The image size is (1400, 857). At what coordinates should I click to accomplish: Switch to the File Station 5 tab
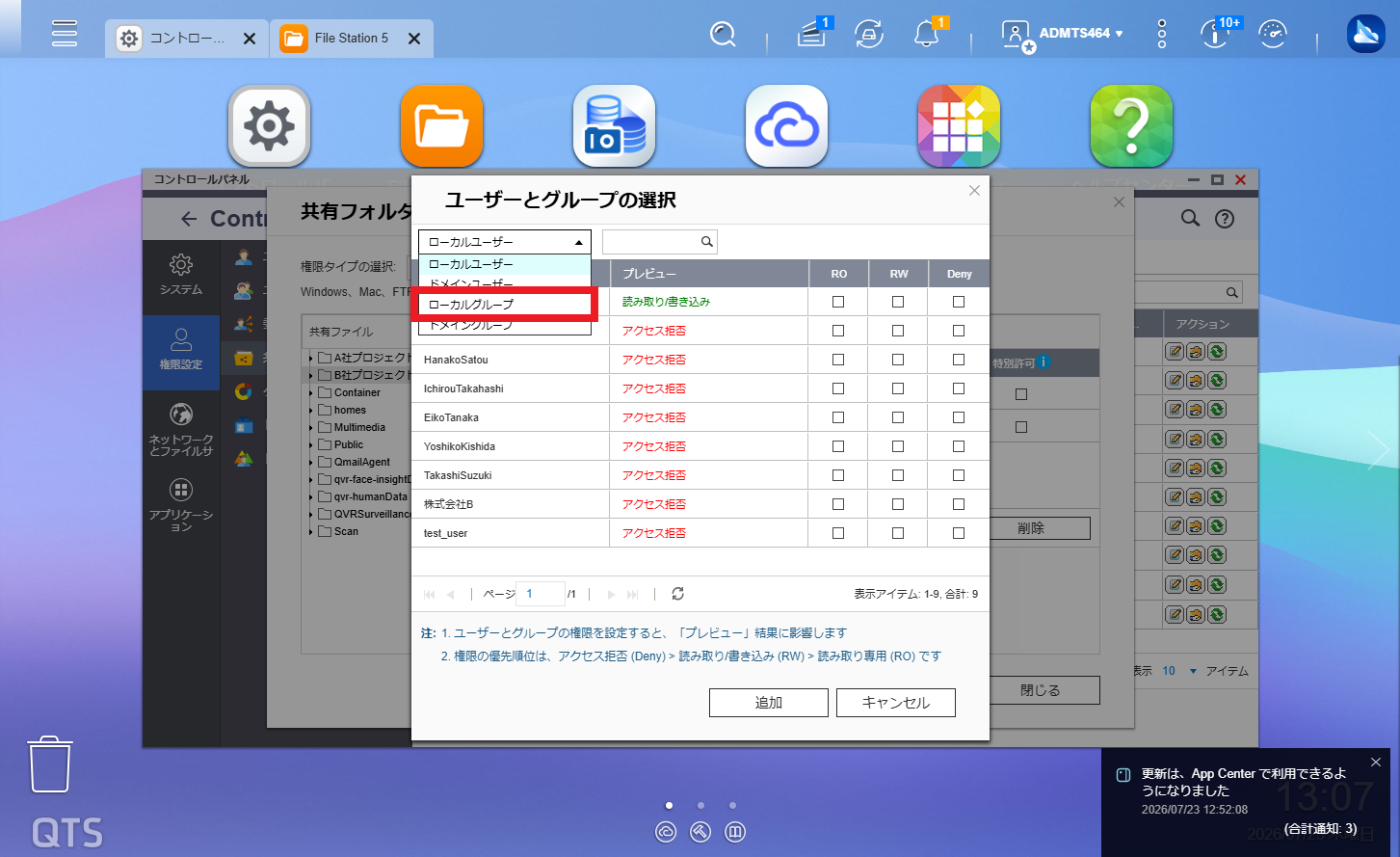[x=352, y=39]
